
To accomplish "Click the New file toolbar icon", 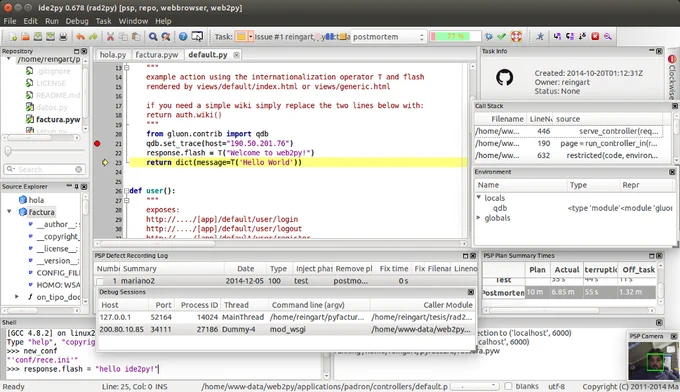I will [13, 37].
